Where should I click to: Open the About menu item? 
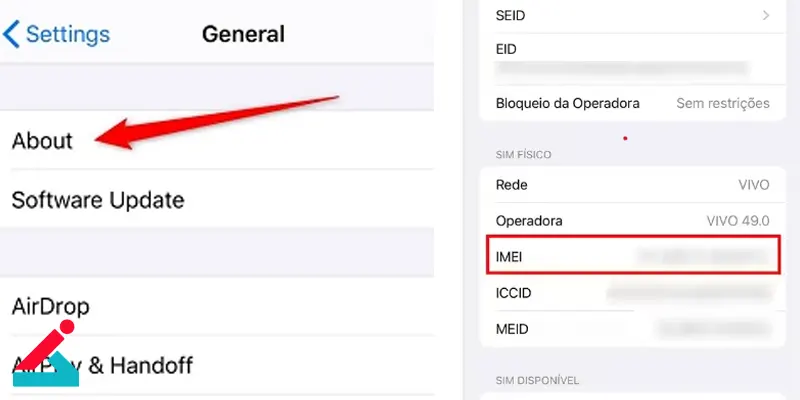[x=217, y=140]
